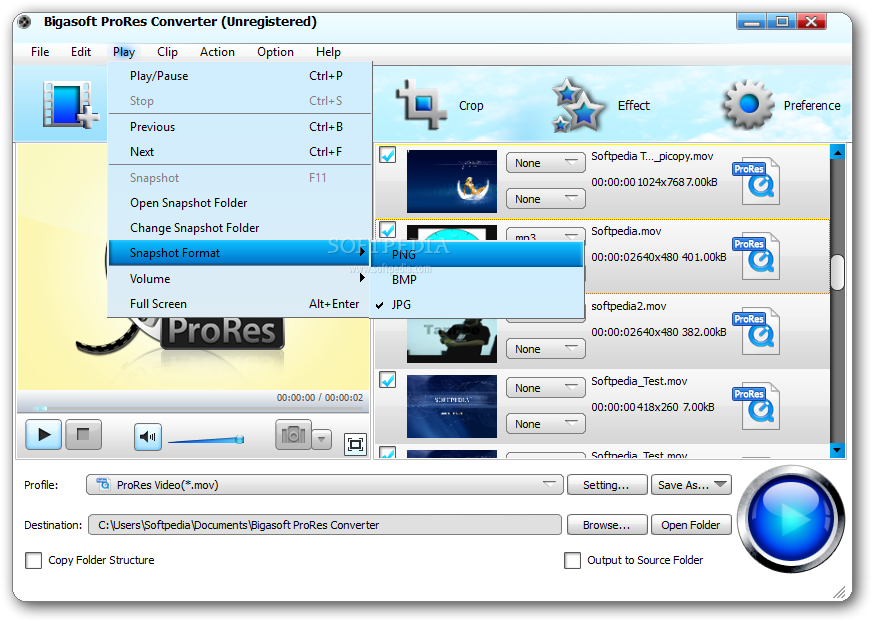
Task: Click the Browse... button
Action: coord(607,525)
